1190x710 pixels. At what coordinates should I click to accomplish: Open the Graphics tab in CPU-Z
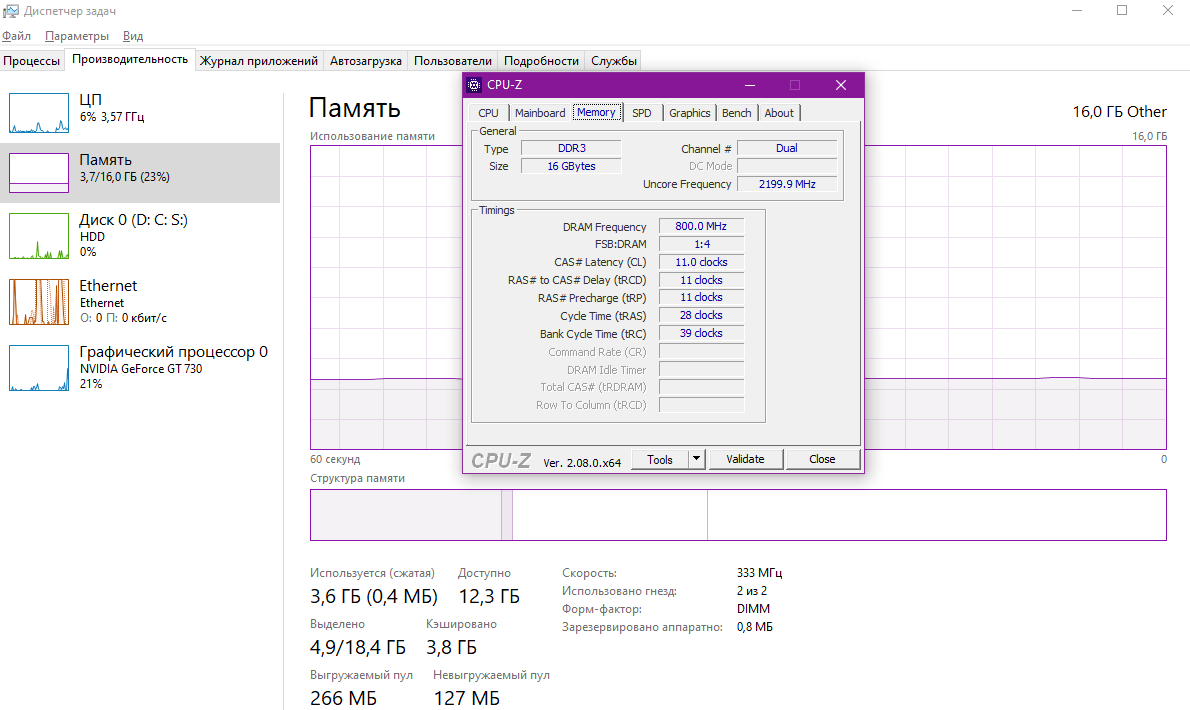pyautogui.click(x=689, y=113)
